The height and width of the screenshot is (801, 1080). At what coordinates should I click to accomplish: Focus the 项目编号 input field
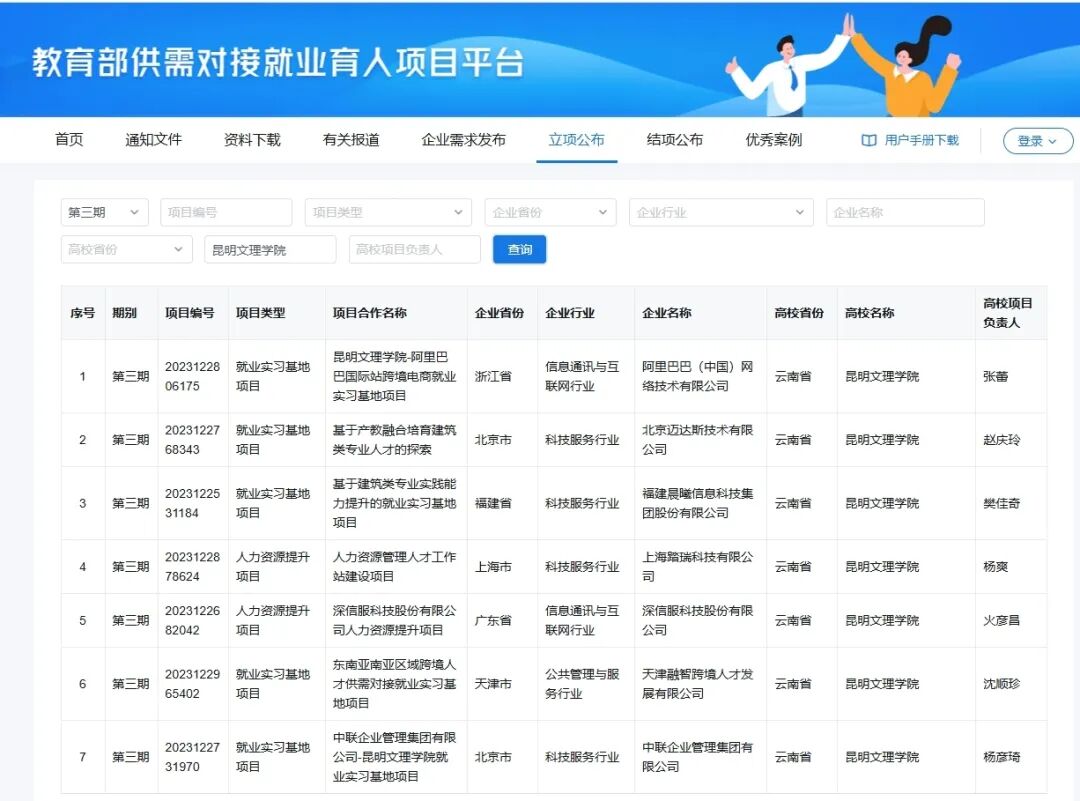pyautogui.click(x=226, y=212)
